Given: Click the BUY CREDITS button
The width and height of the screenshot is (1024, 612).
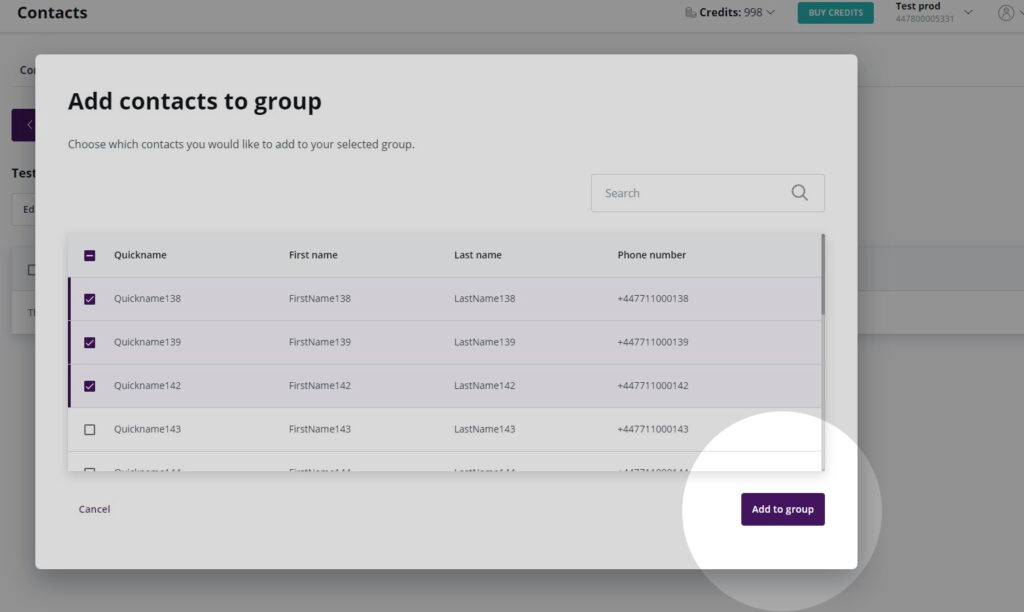Looking at the screenshot, I should [x=835, y=12].
